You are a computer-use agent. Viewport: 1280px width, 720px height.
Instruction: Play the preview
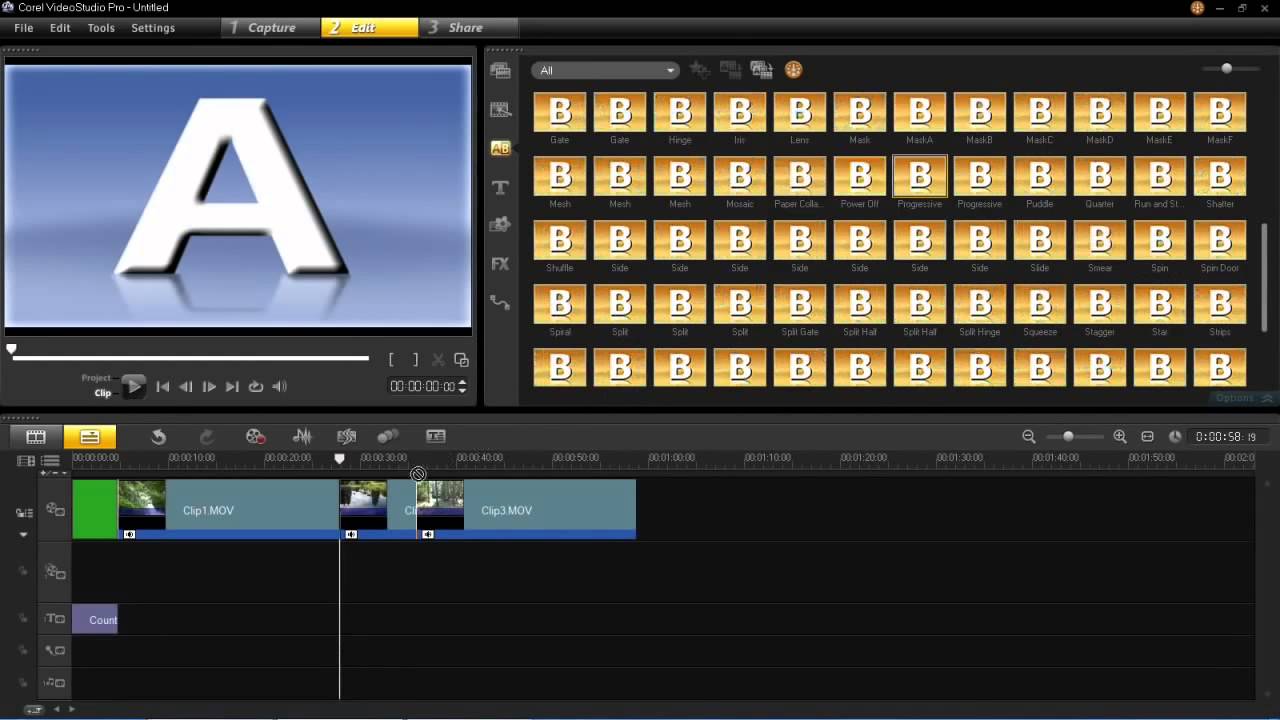point(133,386)
